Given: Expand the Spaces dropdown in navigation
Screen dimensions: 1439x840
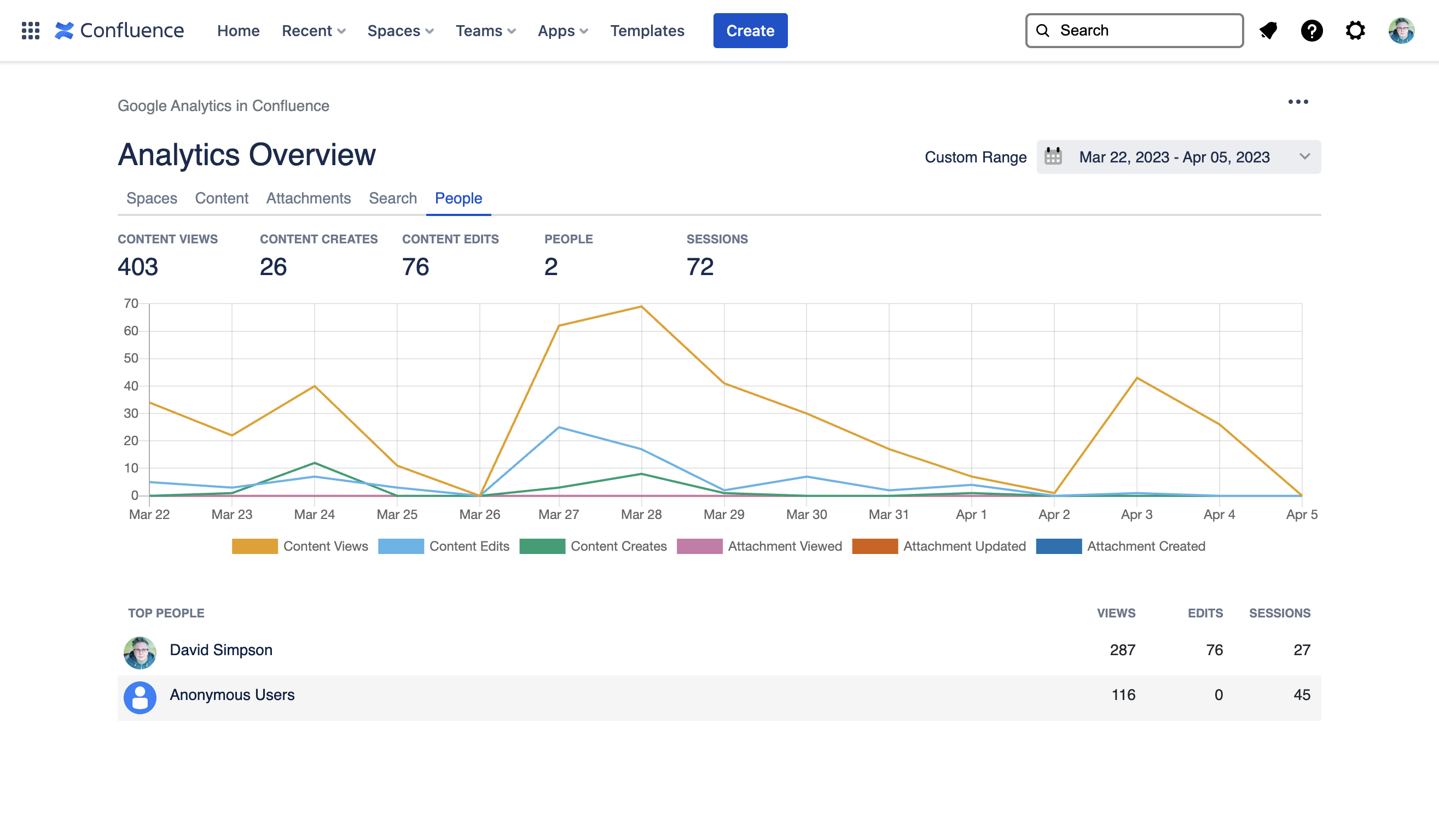Looking at the screenshot, I should click(x=400, y=31).
